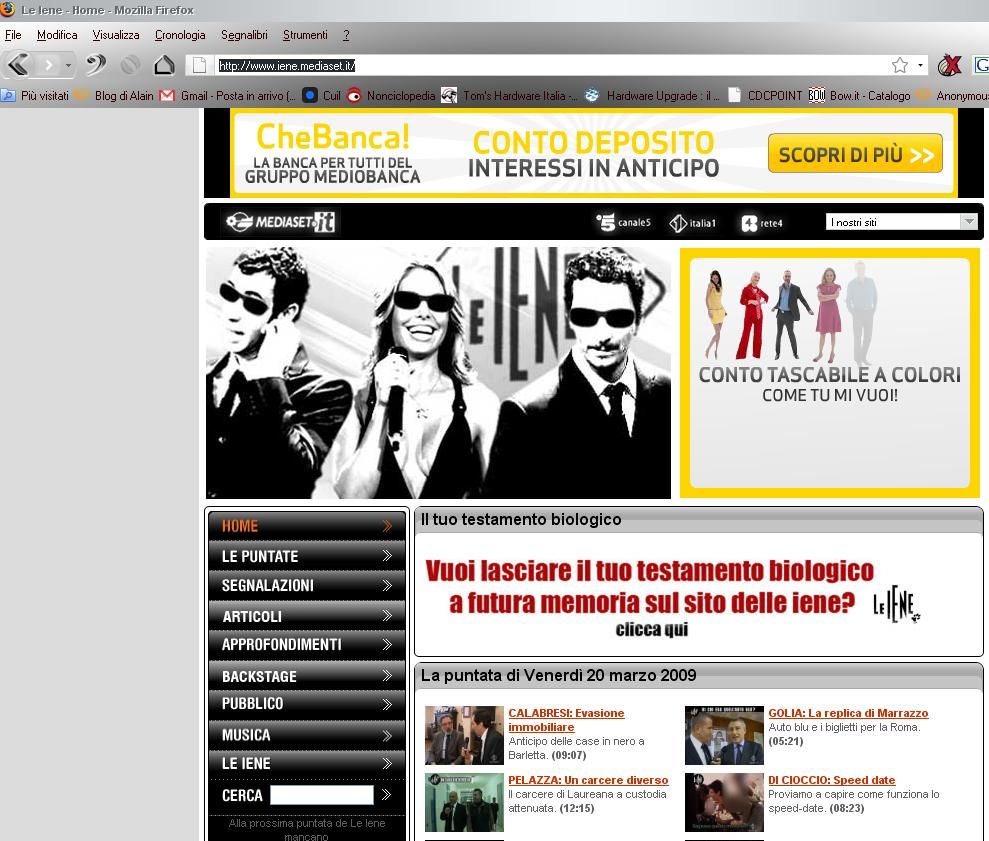
Task: Click the CheBanca! banner logo
Action: tap(332, 153)
